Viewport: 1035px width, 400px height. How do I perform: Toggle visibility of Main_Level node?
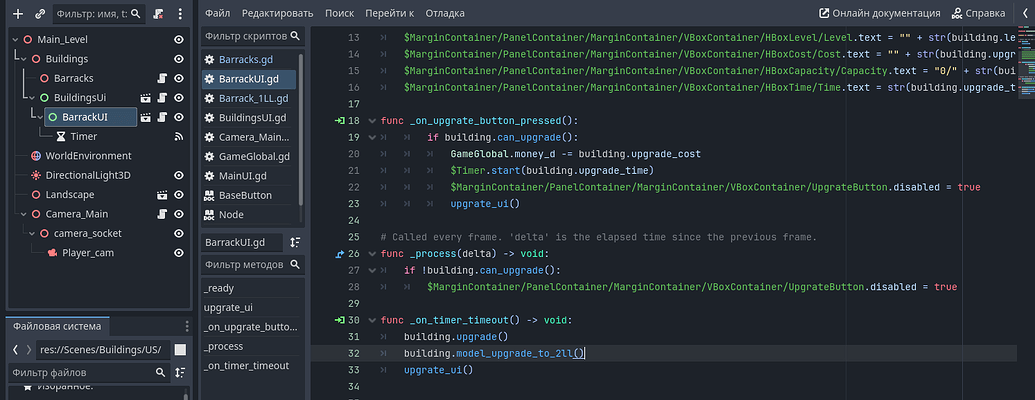coord(178,40)
